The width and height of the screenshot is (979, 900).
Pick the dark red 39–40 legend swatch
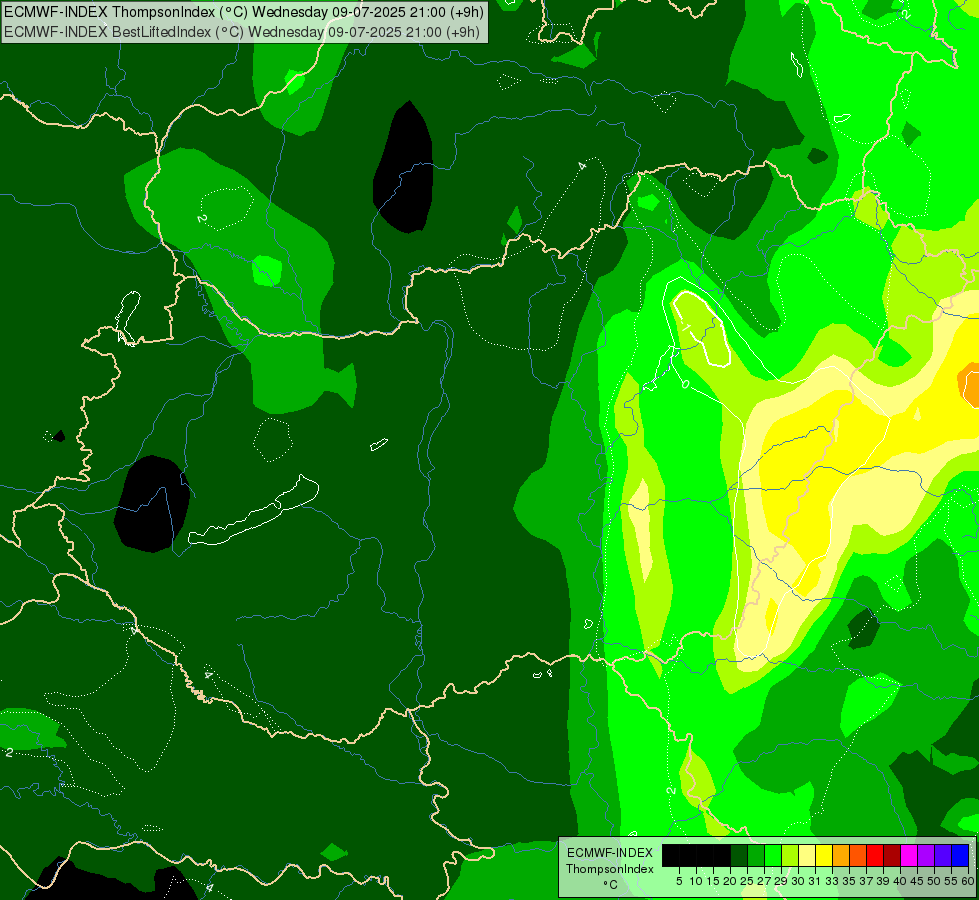(892, 856)
